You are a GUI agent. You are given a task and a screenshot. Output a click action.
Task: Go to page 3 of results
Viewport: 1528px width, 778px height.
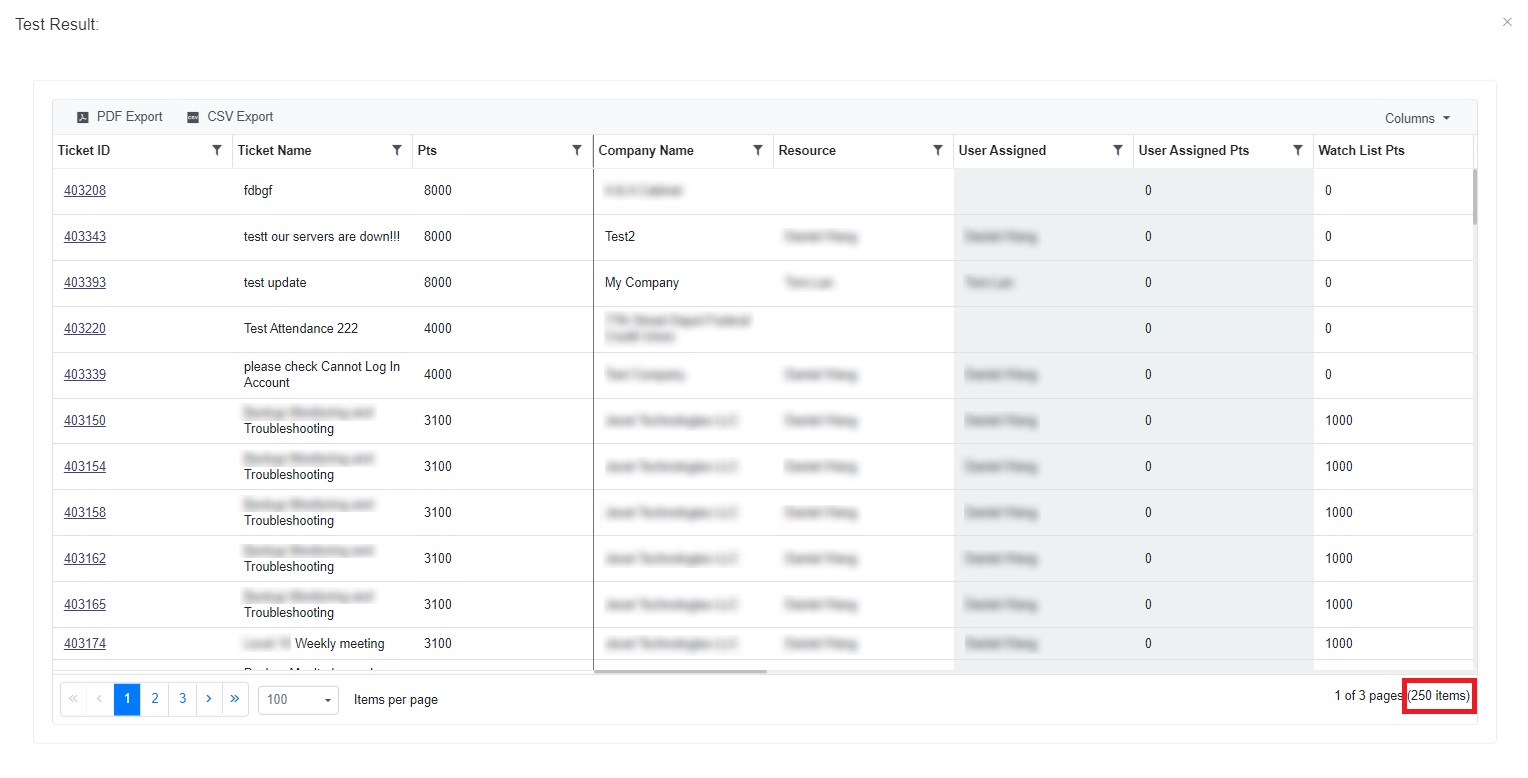tap(182, 699)
